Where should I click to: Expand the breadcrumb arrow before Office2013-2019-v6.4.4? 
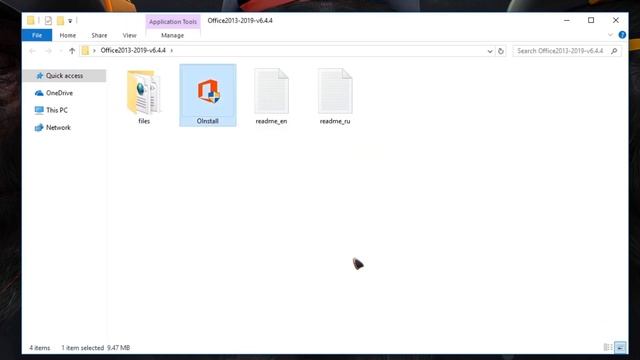point(94,51)
